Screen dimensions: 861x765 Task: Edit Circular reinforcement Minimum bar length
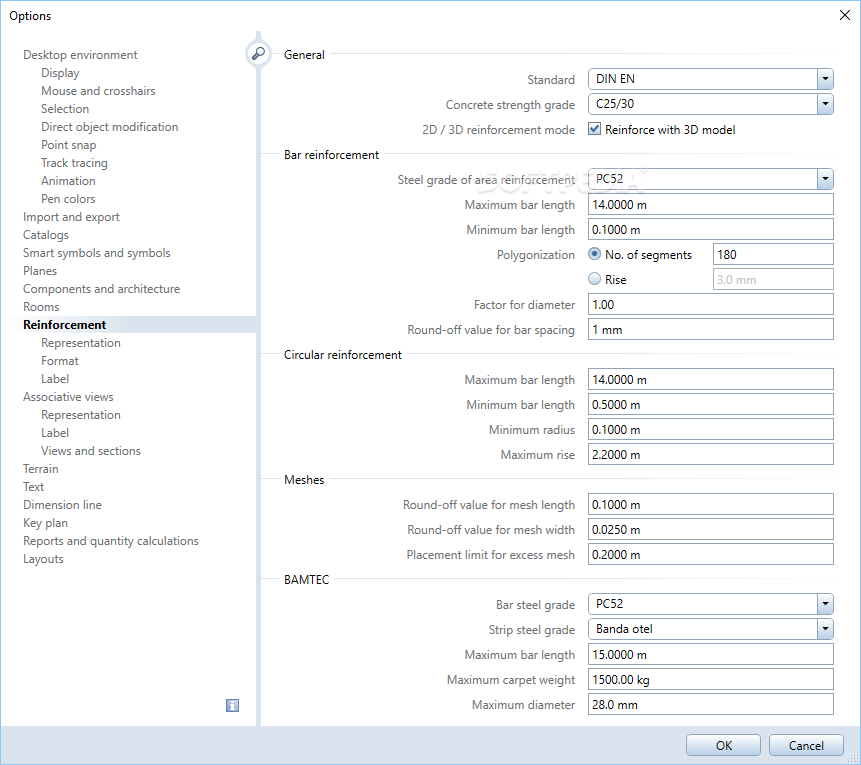point(711,404)
